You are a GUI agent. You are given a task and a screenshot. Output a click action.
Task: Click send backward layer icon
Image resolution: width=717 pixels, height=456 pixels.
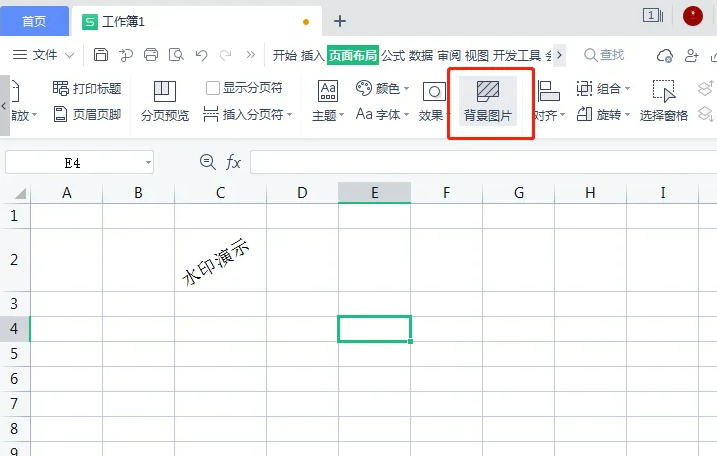pos(706,114)
